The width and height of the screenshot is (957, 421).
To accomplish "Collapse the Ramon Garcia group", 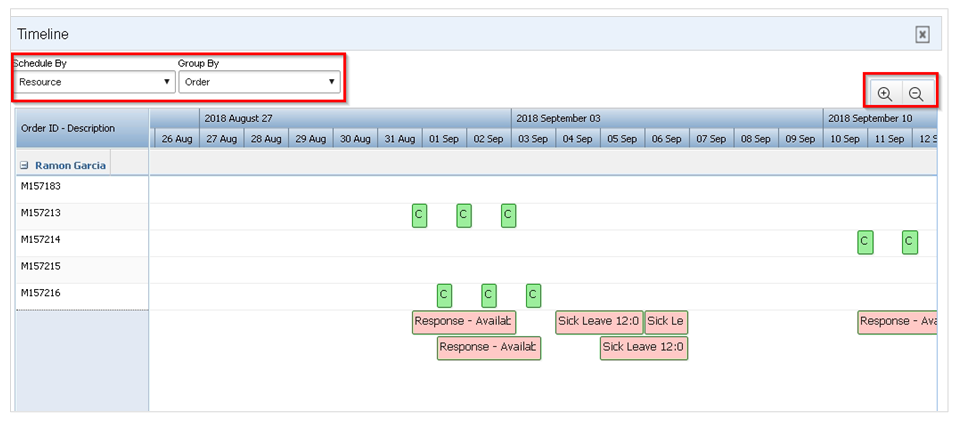I will coord(24,164).
